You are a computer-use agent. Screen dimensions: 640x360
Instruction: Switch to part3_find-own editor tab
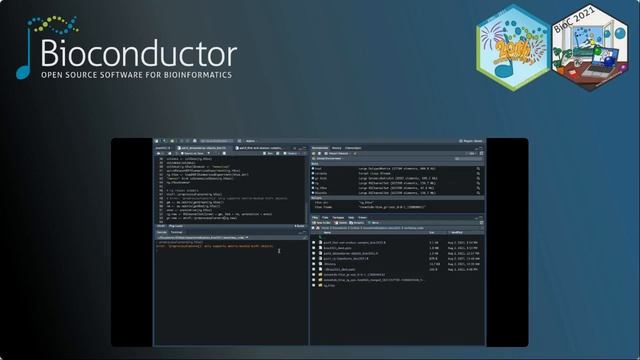[260, 148]
